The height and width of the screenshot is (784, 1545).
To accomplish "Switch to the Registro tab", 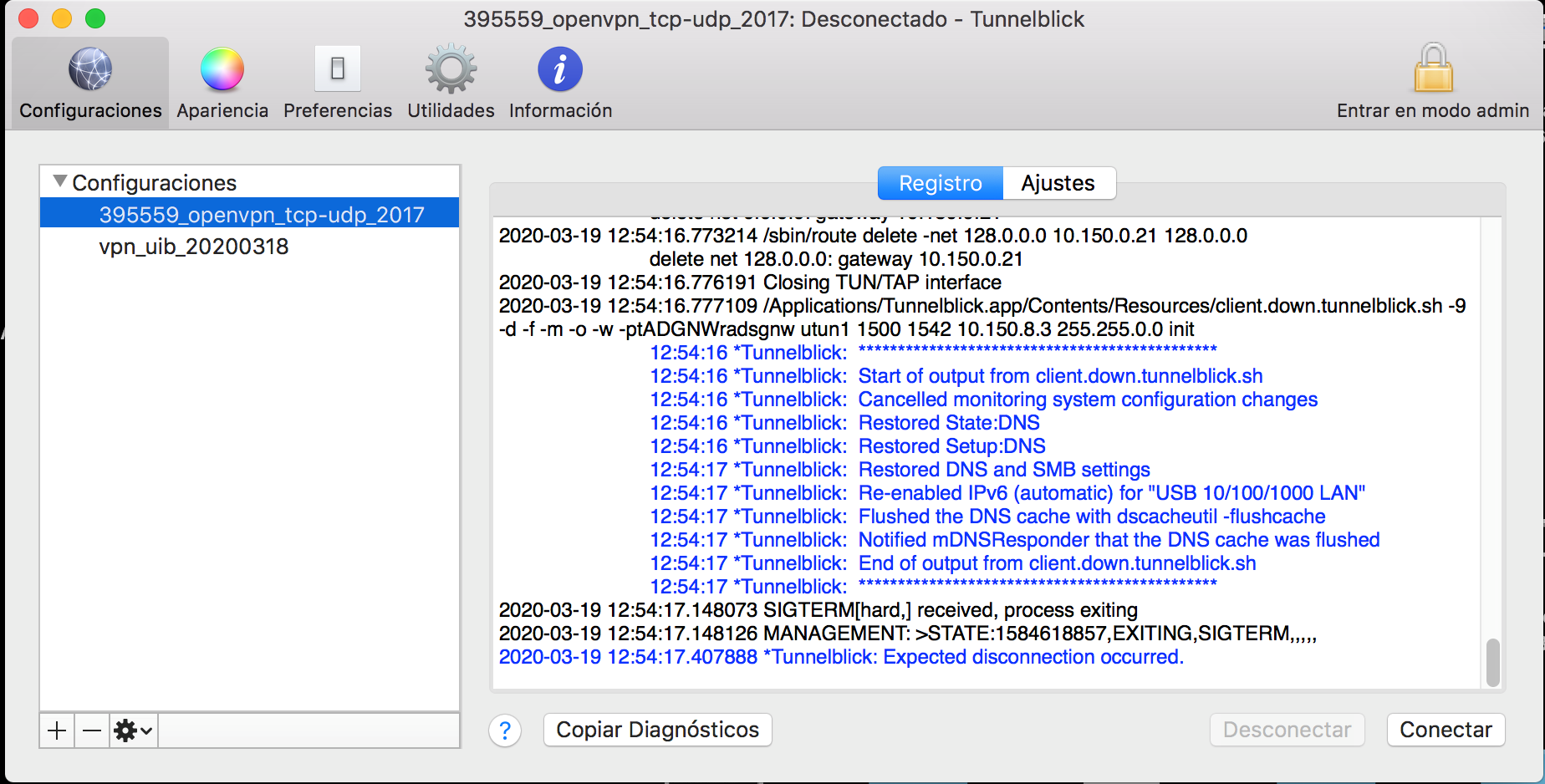I will pyautogui.click(x=941, y=183).
